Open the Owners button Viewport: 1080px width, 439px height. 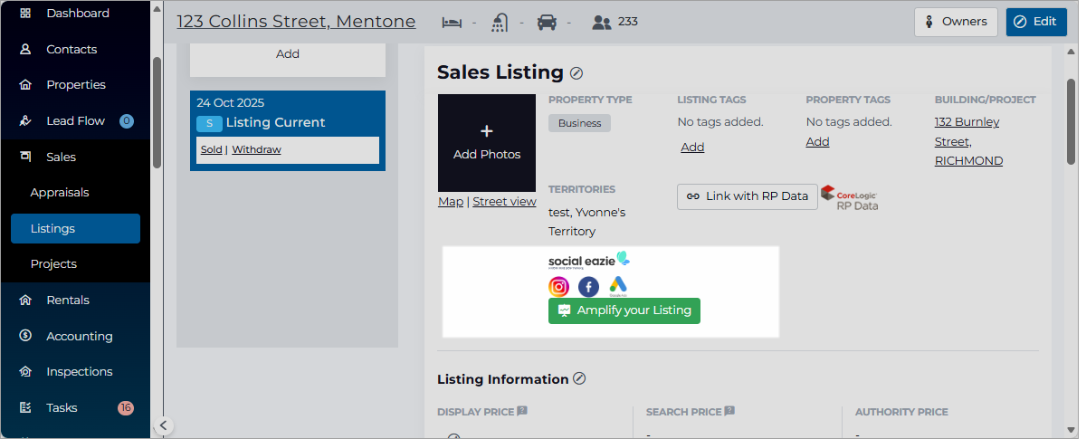(x=956, y=21)
